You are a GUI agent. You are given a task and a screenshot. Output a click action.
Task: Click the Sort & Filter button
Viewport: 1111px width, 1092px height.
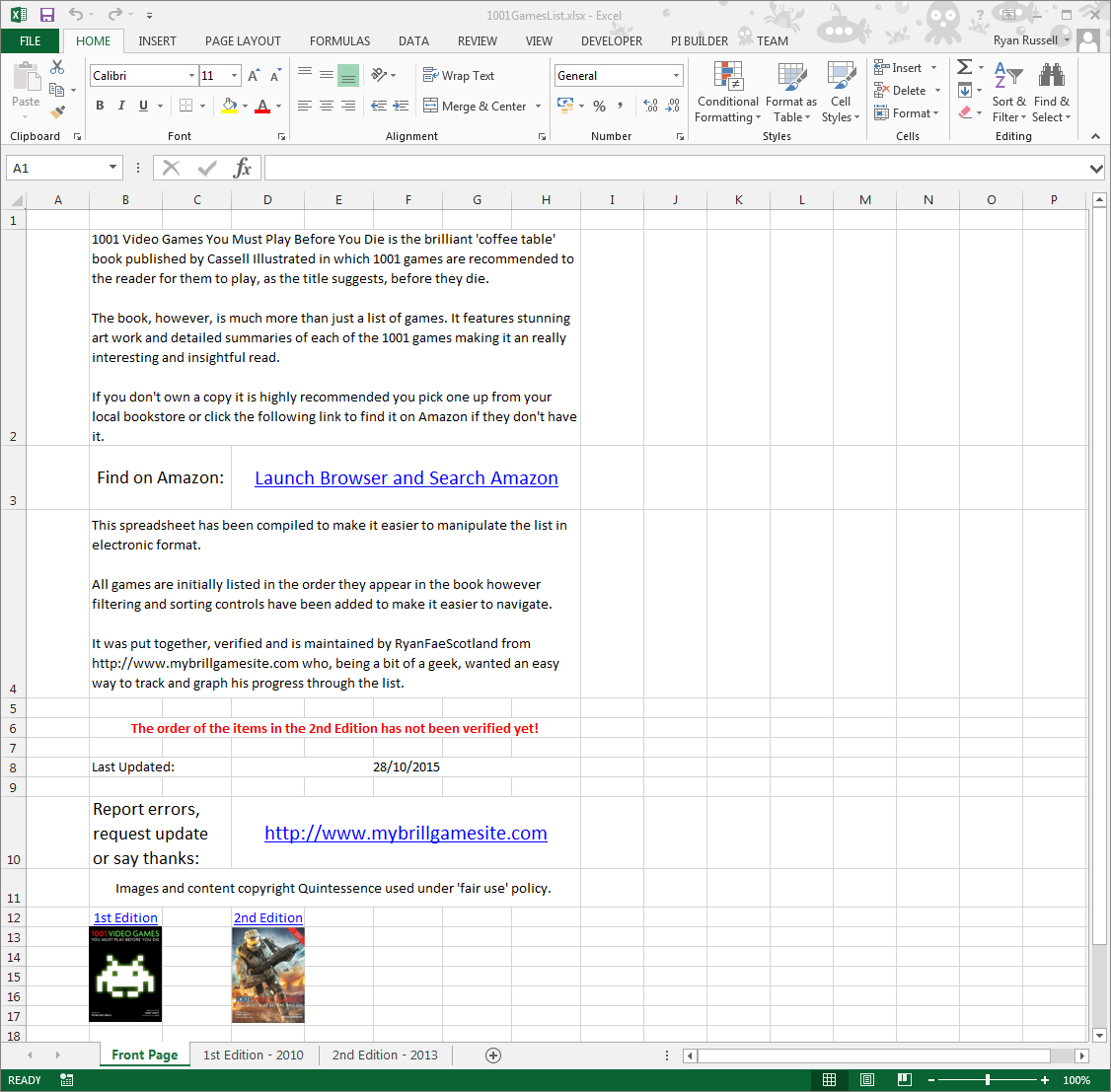(x=1009, y=92)
